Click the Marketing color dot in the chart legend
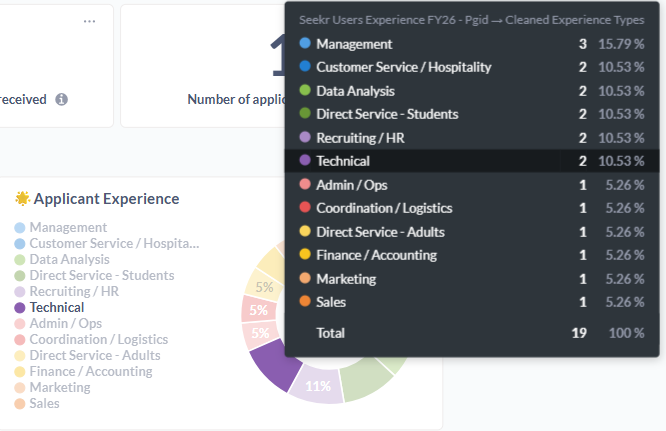 (20, 388)
